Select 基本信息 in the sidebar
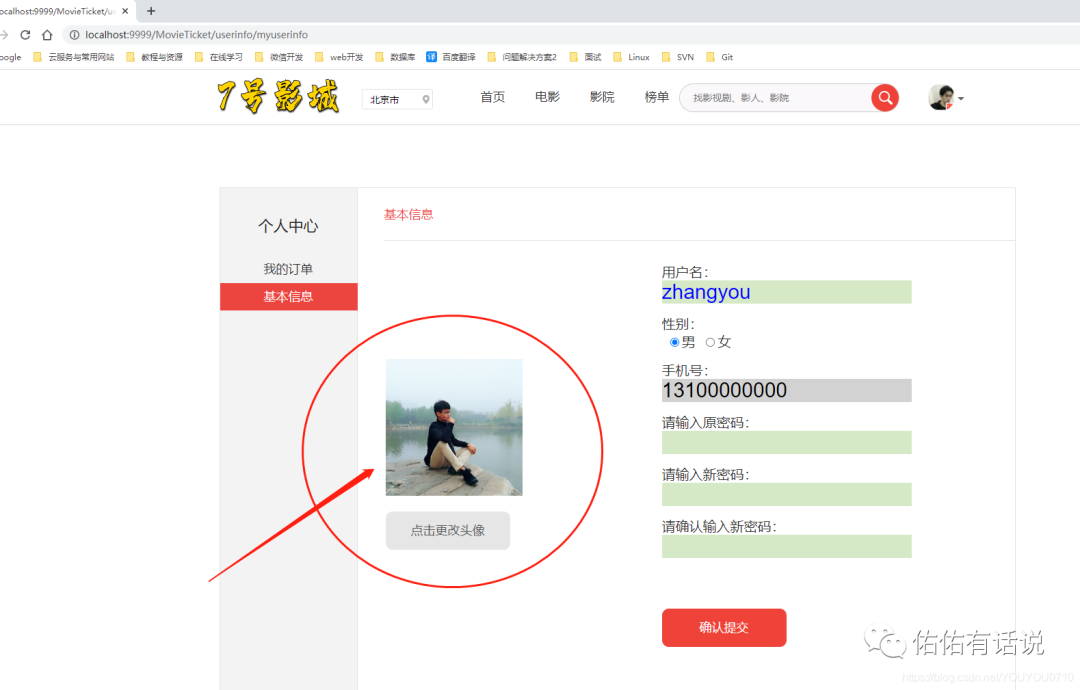1080x690 pixels. point(289,297)
